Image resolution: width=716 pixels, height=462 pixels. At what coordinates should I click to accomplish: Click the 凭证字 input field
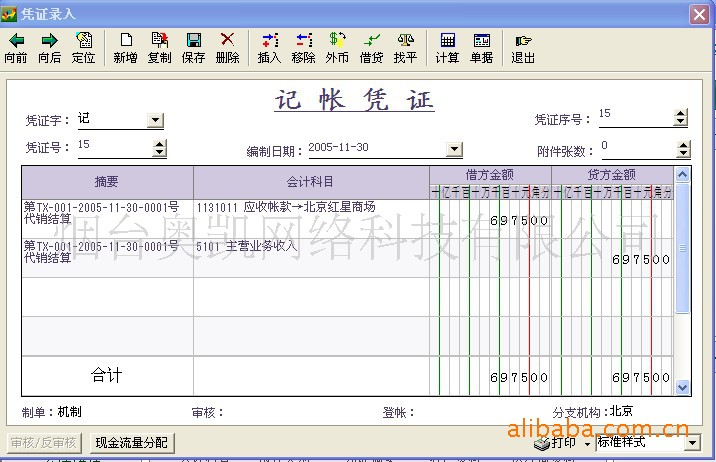pos(112,120)
